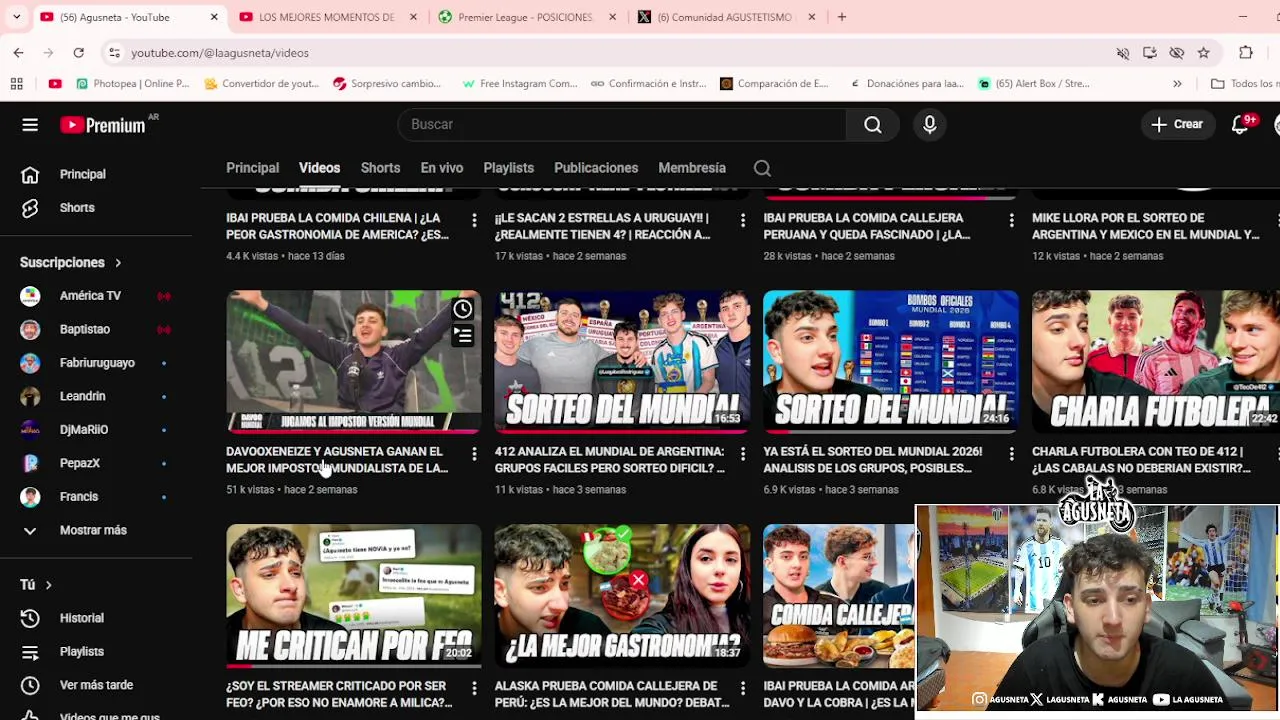Open options for IBAI PRUEBA LA COMIDA CHILENA video
The width and height of the screenshot is (1280, 720).
474,220
